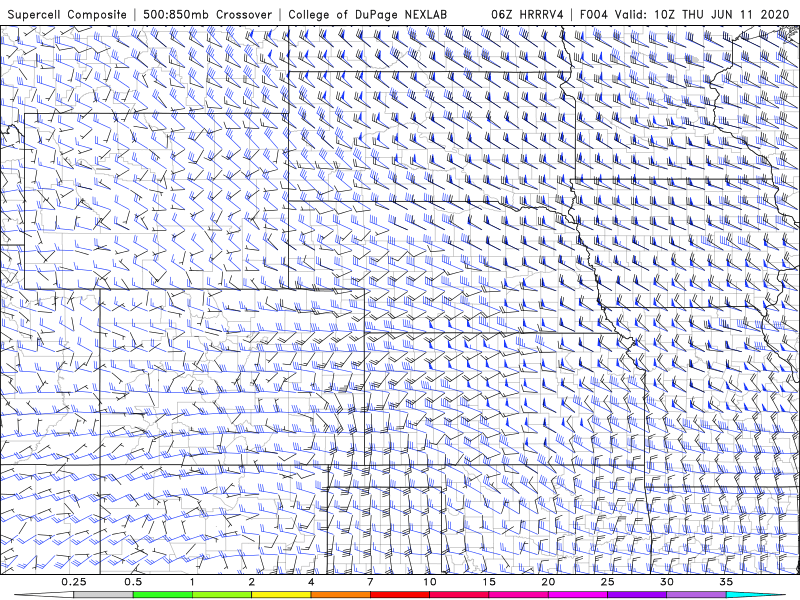Click the "35" color scale label
This screenshot has width=800, height=600.
pyautogui.click(x=726, y=582)
